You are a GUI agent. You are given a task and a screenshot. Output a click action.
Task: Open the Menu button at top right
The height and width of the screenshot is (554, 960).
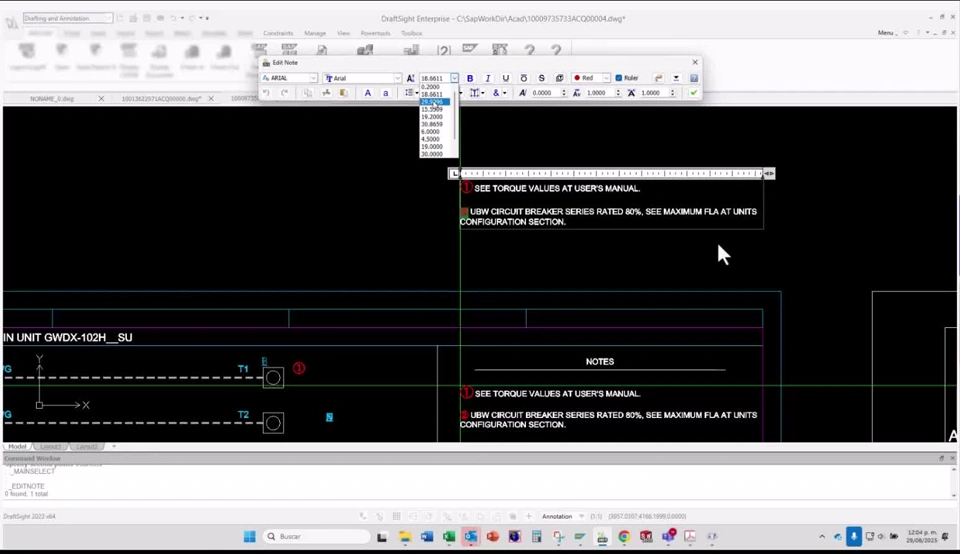(x=885, y=32)
